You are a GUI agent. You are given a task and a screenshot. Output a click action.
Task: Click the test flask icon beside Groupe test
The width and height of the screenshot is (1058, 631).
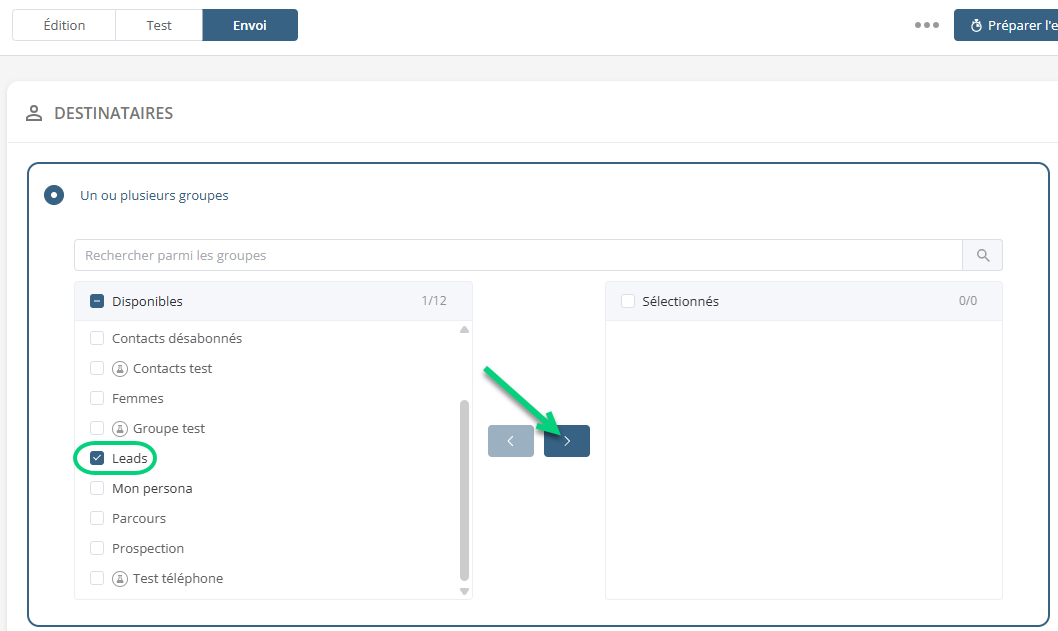(x=119, y=429)
